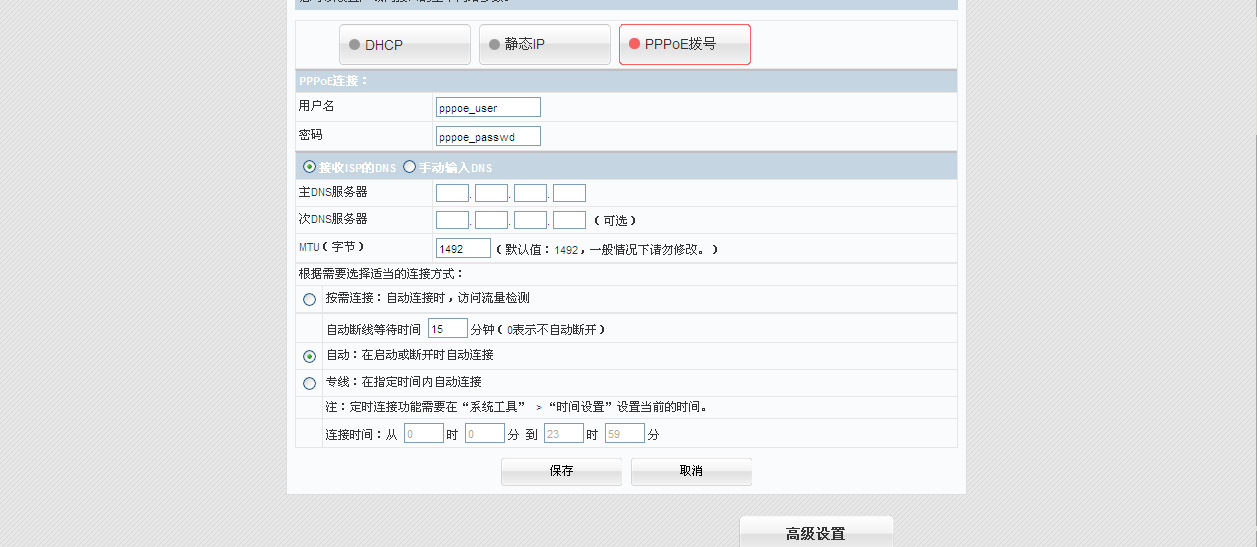Click first octet of 主DNS服务器
Screen dimensions: 1257x547
(x=453, y=193)
